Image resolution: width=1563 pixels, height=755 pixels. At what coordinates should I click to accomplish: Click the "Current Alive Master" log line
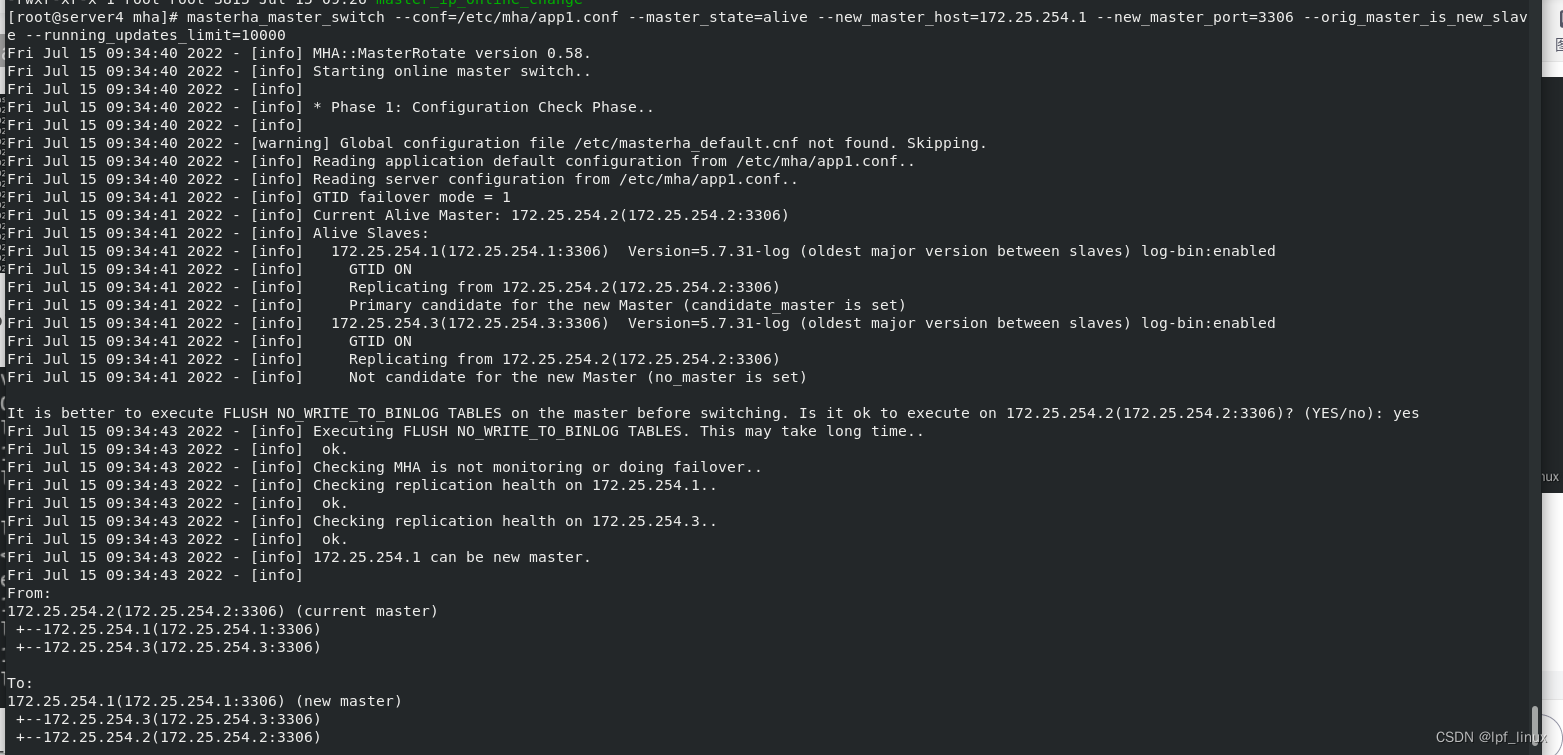(x=550, y=215)
